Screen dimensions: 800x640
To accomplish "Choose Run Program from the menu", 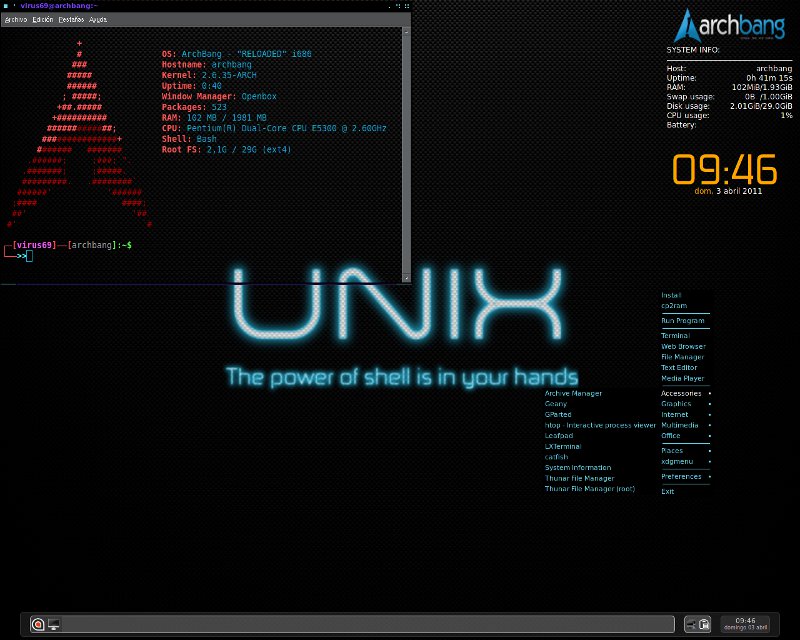I will (685, 321).
